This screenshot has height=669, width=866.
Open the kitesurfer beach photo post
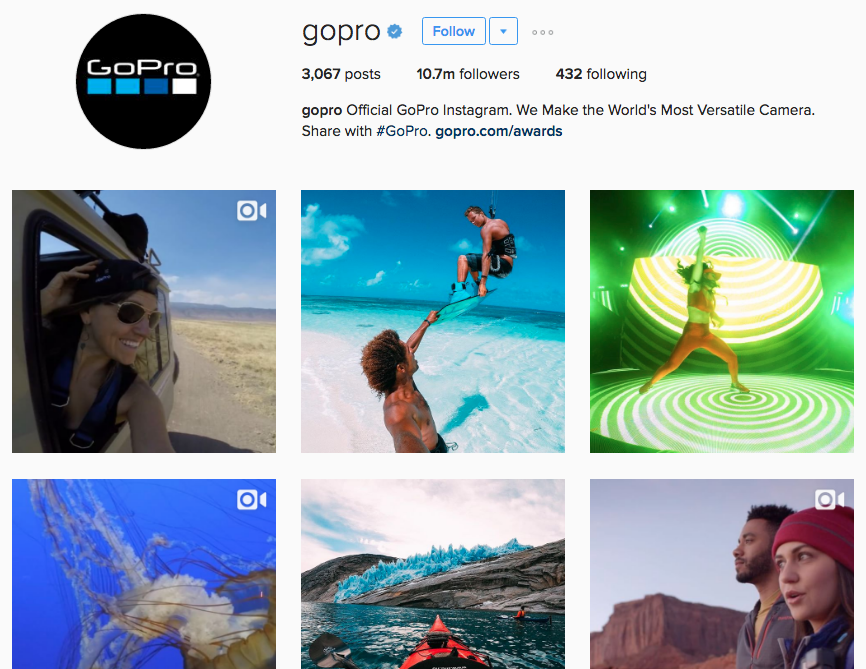click(432, 322)
